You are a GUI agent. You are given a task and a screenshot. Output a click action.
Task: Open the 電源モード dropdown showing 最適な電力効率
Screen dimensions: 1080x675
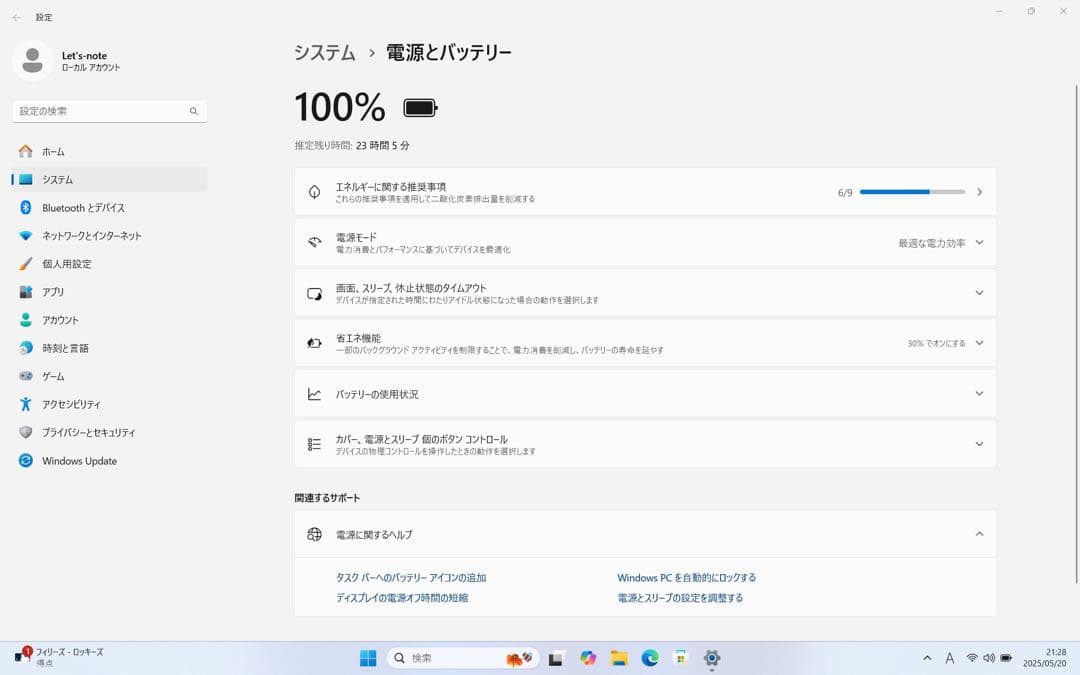(x=978, y=241)
